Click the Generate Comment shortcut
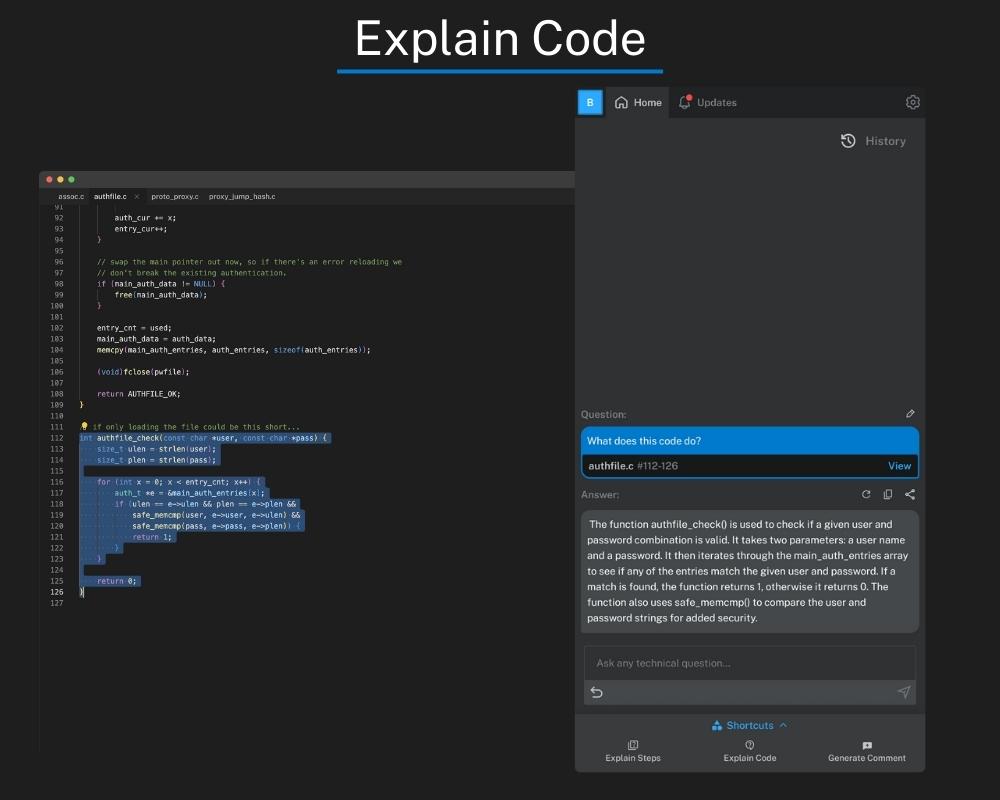The width and height of the screenshot is (1000, 800). point(867,752)
